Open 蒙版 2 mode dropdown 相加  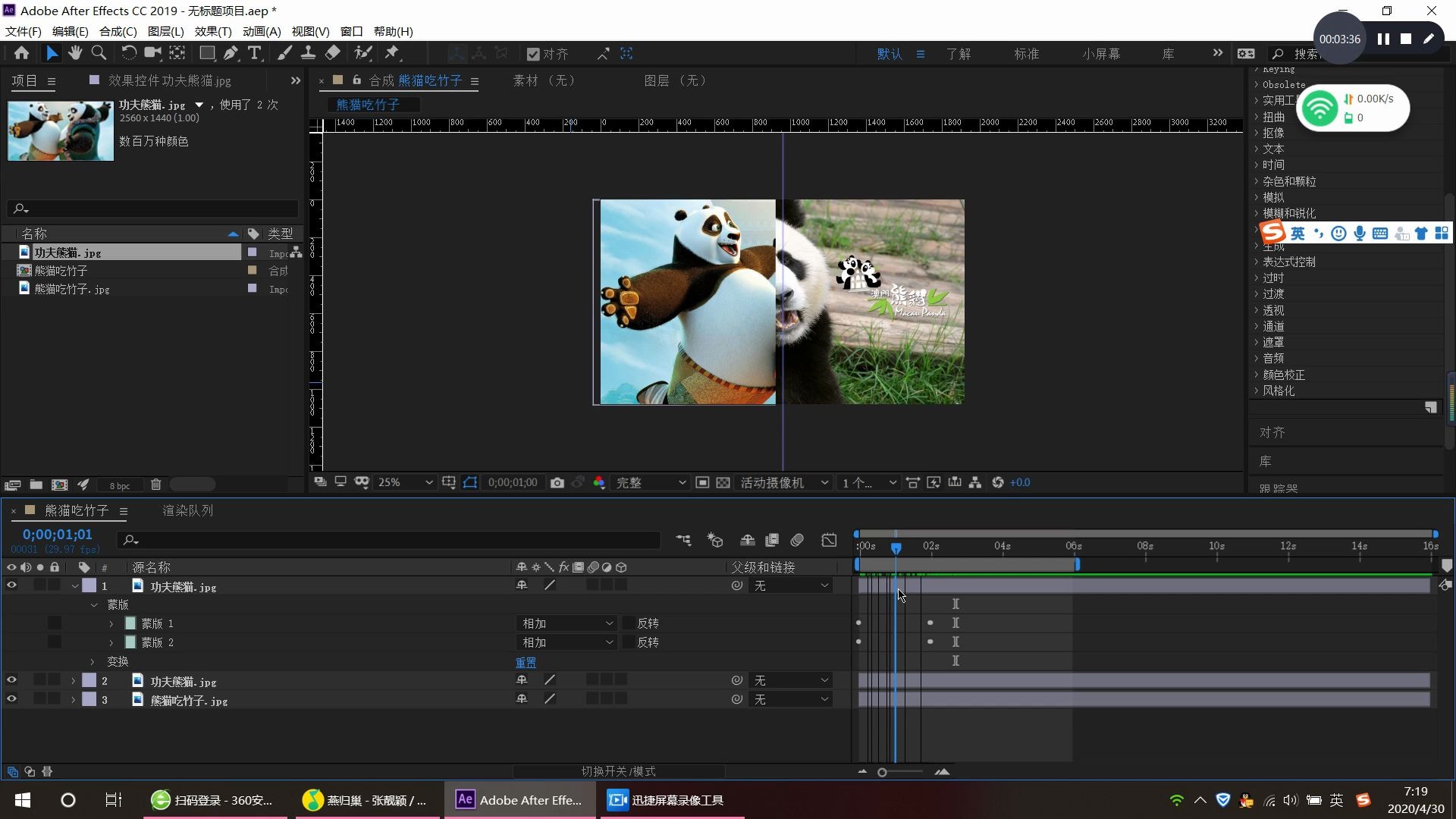point(566,642)
